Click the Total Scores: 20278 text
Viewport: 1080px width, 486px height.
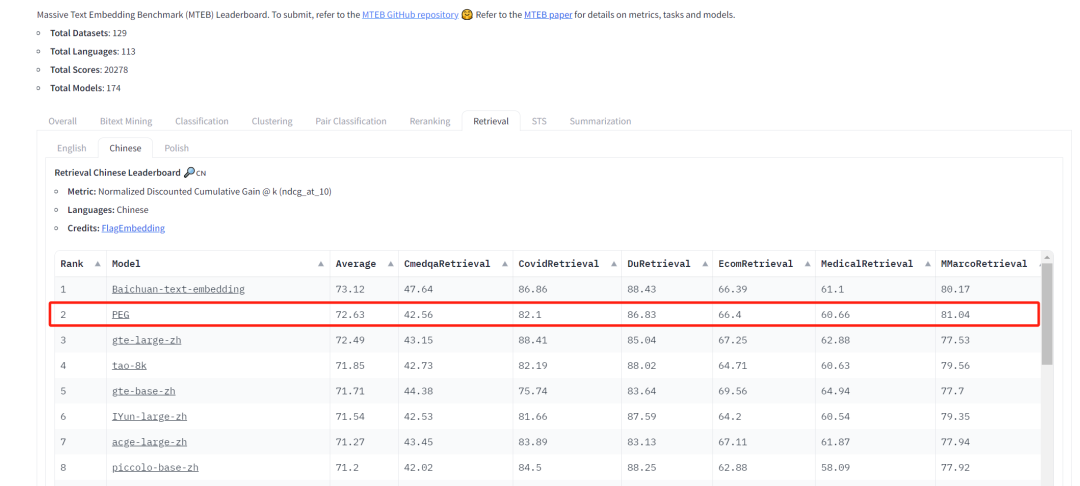pyautogui.click(x=90, y=70)
